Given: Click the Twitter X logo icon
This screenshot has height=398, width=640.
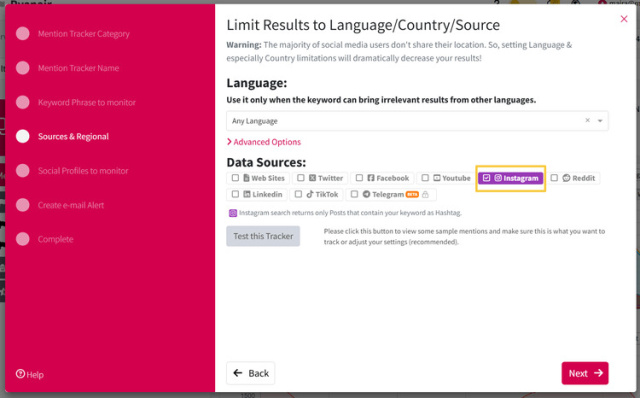Looking at the screenshot, I should tap(312, 178).
